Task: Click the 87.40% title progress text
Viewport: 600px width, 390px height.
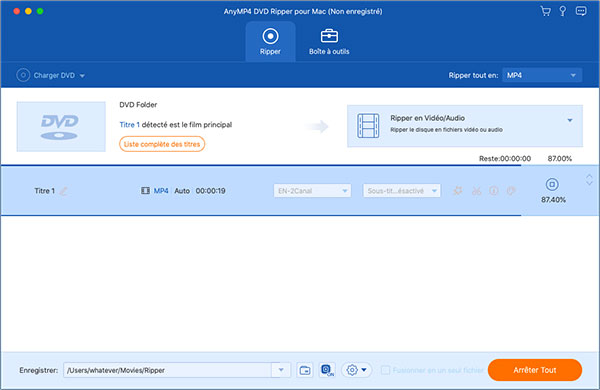Action: tap(553, 200)
